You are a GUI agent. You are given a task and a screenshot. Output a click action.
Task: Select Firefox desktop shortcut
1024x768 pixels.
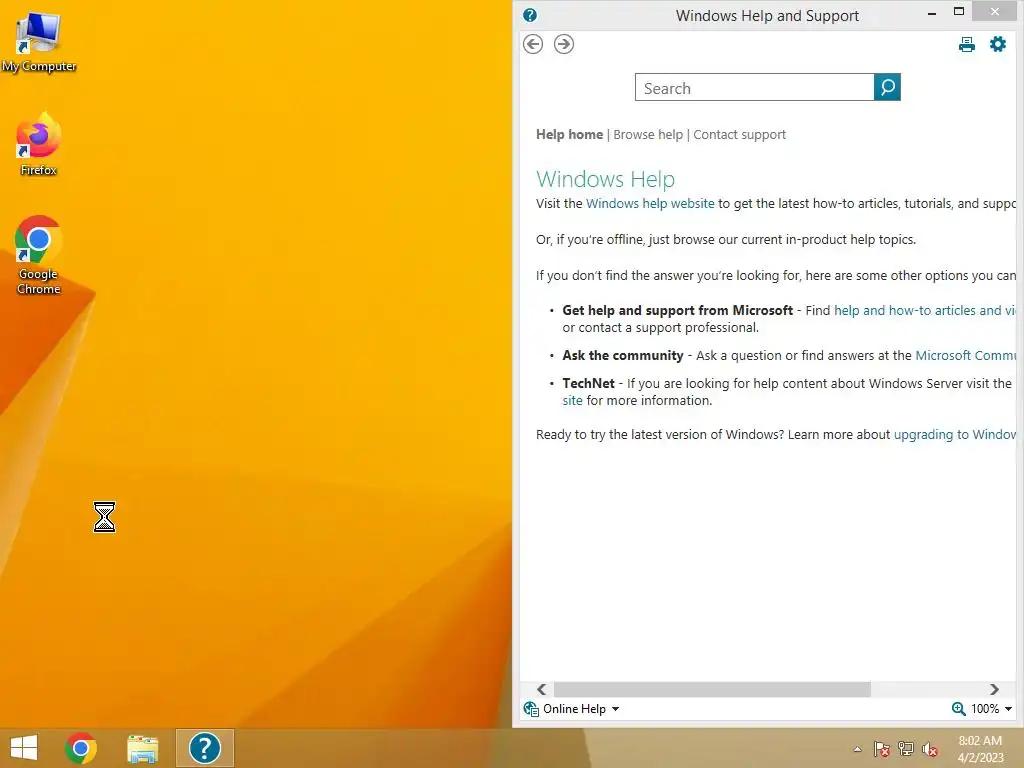39,144
